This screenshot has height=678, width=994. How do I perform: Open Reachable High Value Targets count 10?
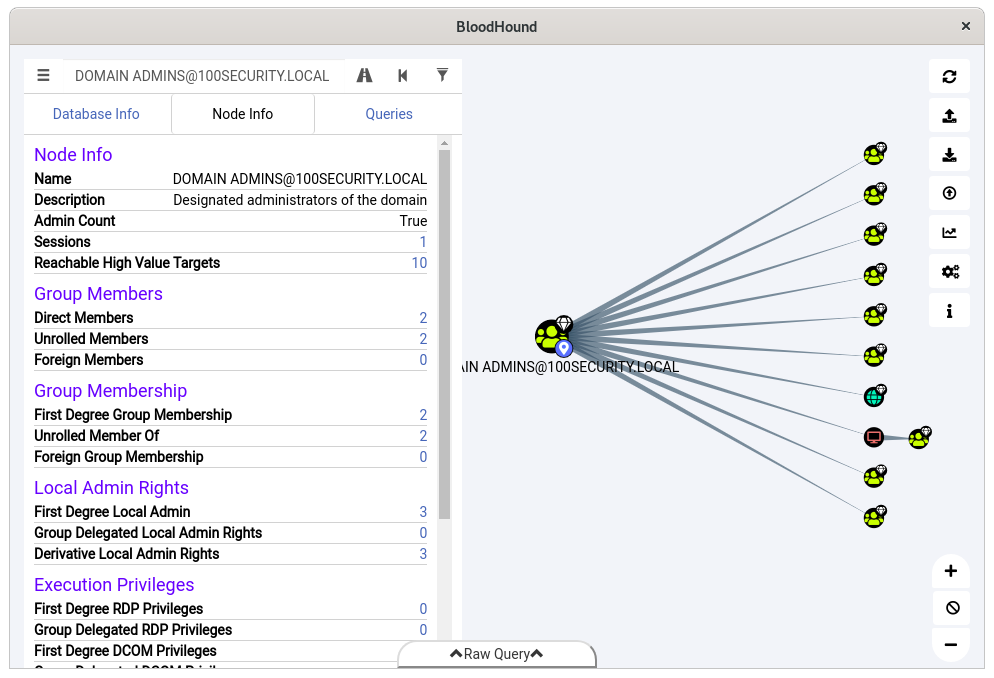coord(419,263)
